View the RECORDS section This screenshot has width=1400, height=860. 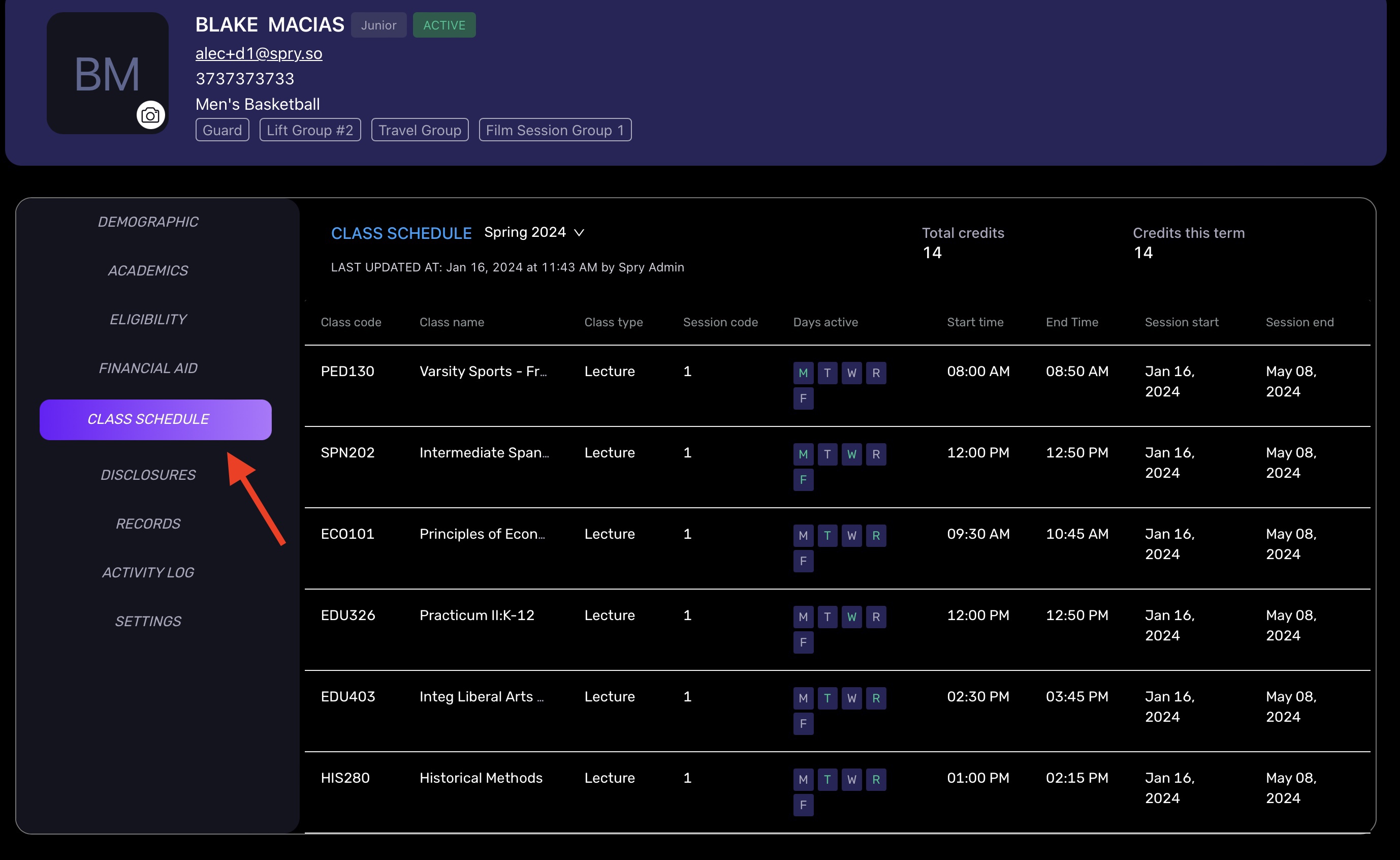pyautogui.click(x=148, y=523)
